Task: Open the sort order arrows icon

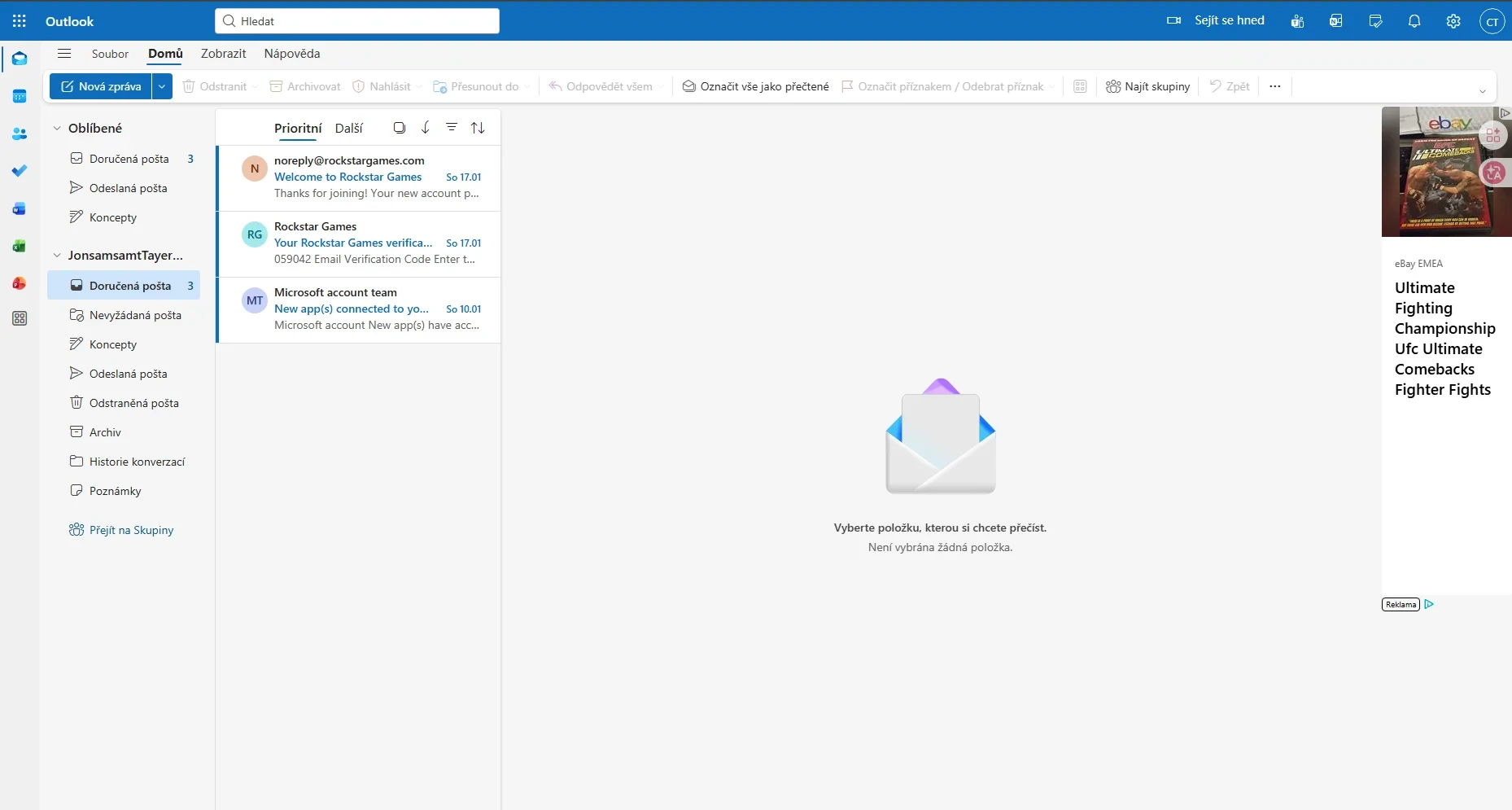Action: [478, 128]
